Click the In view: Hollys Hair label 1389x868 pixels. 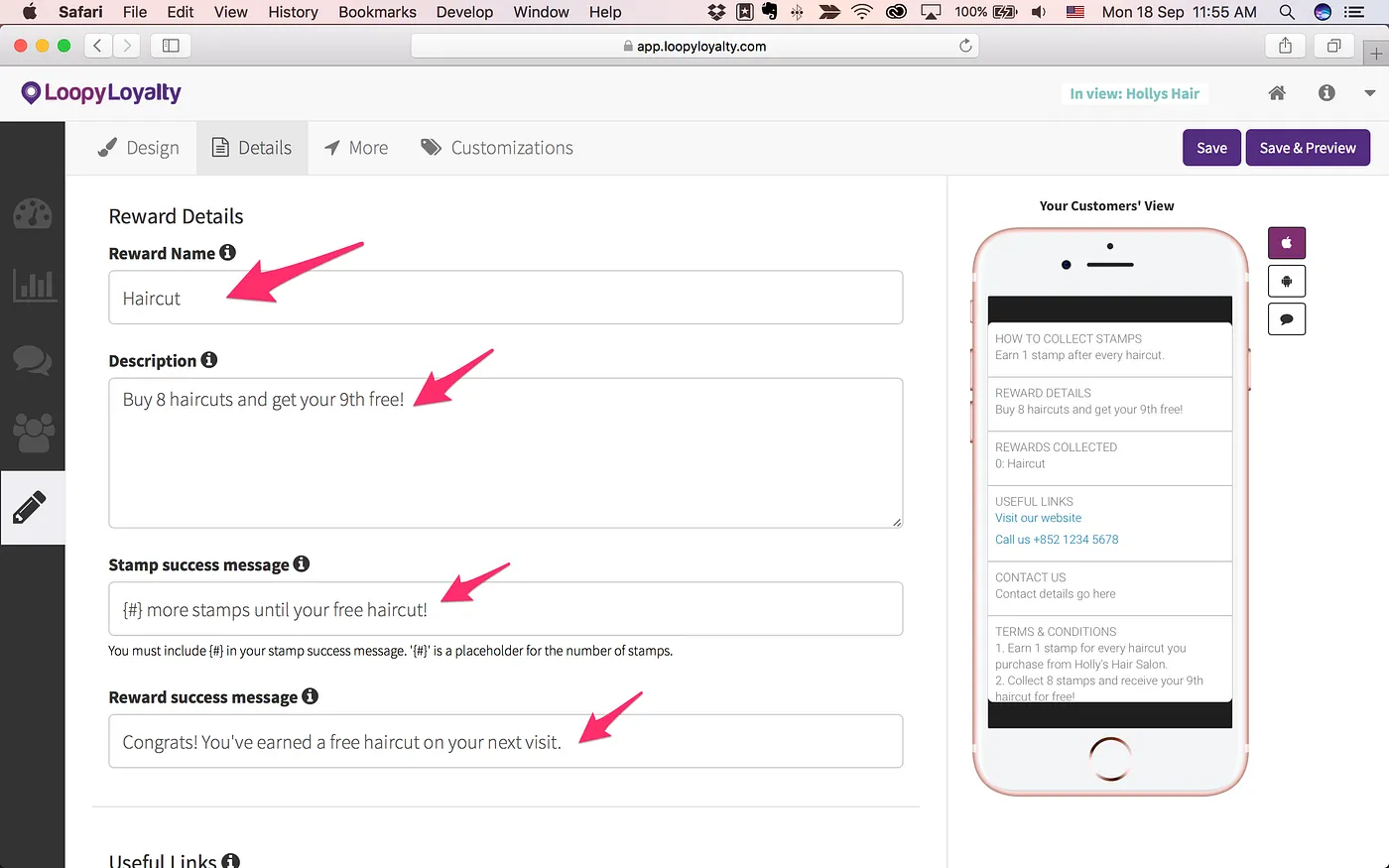1135,93
